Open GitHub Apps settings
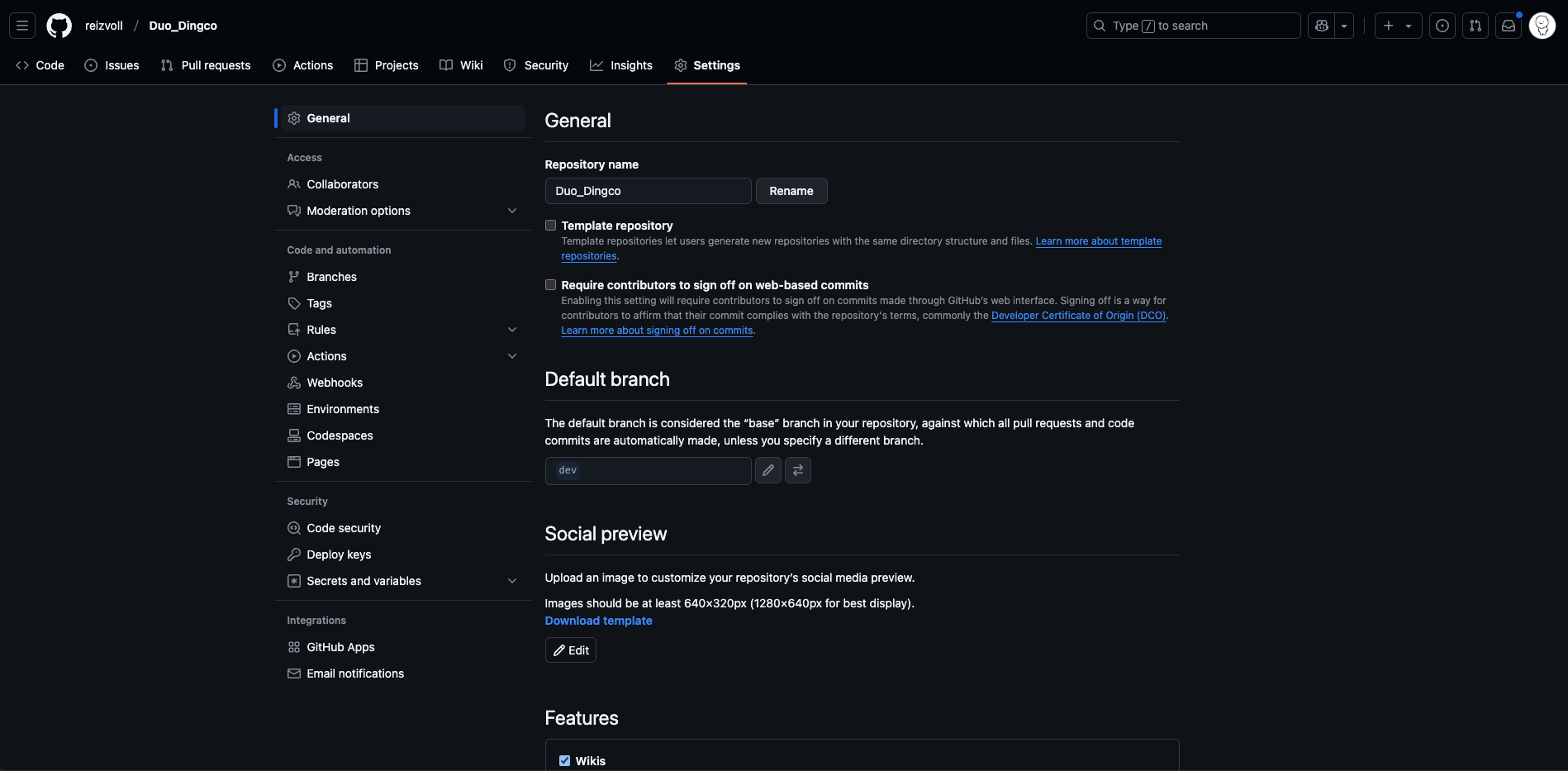Image resolution: width=1568 pixels, height=771 pixels. click(x=403, y=647)
